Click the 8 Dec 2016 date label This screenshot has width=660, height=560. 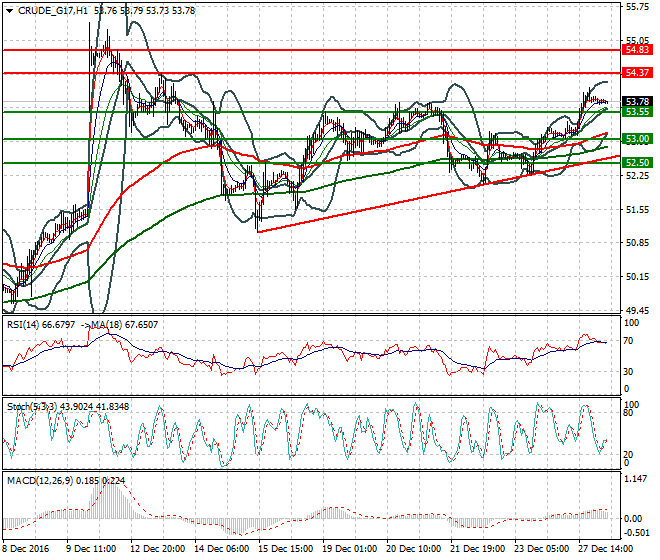26,549
